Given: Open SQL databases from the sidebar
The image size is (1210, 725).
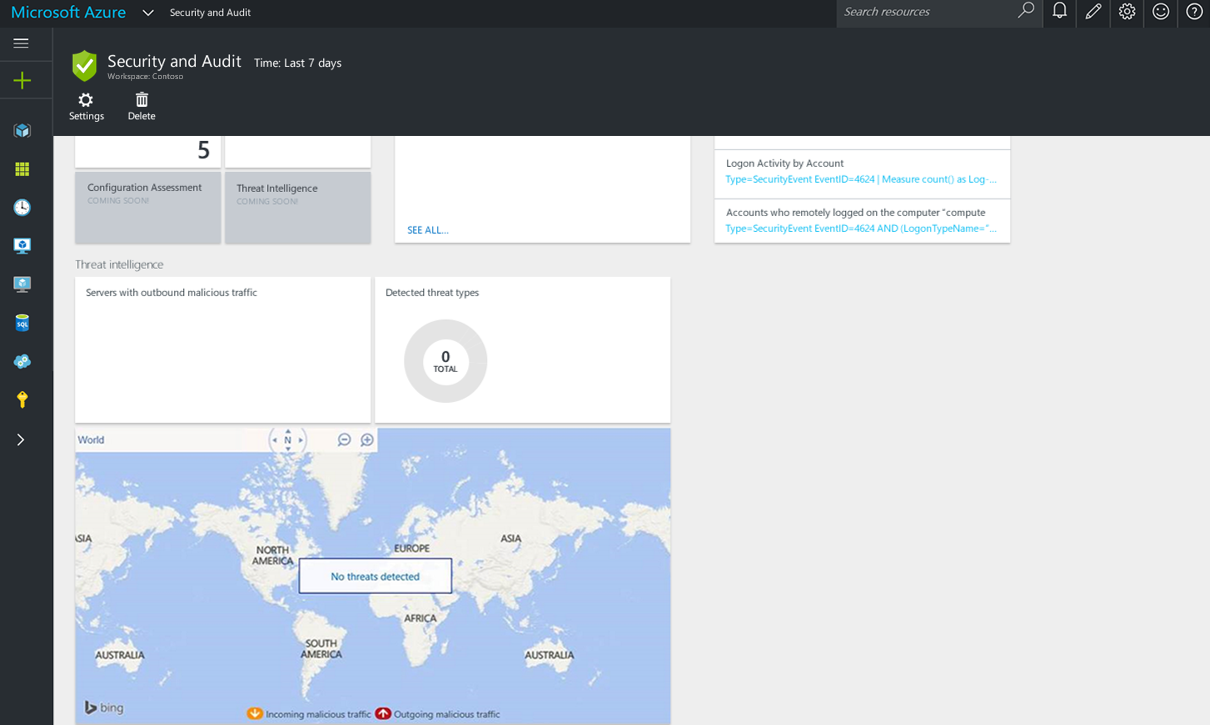Looking at the screenshot, I should pos(22,322).
